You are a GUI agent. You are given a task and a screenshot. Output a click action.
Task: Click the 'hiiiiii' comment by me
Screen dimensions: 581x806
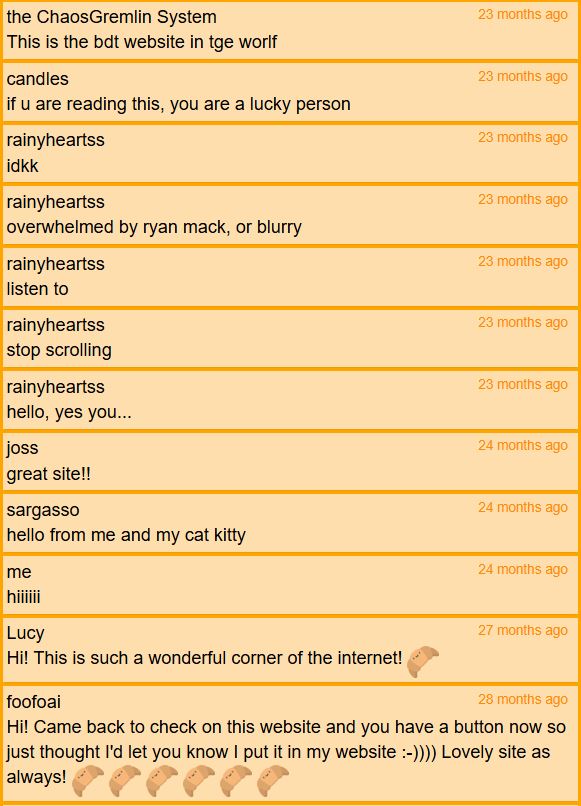pos(24,597)
